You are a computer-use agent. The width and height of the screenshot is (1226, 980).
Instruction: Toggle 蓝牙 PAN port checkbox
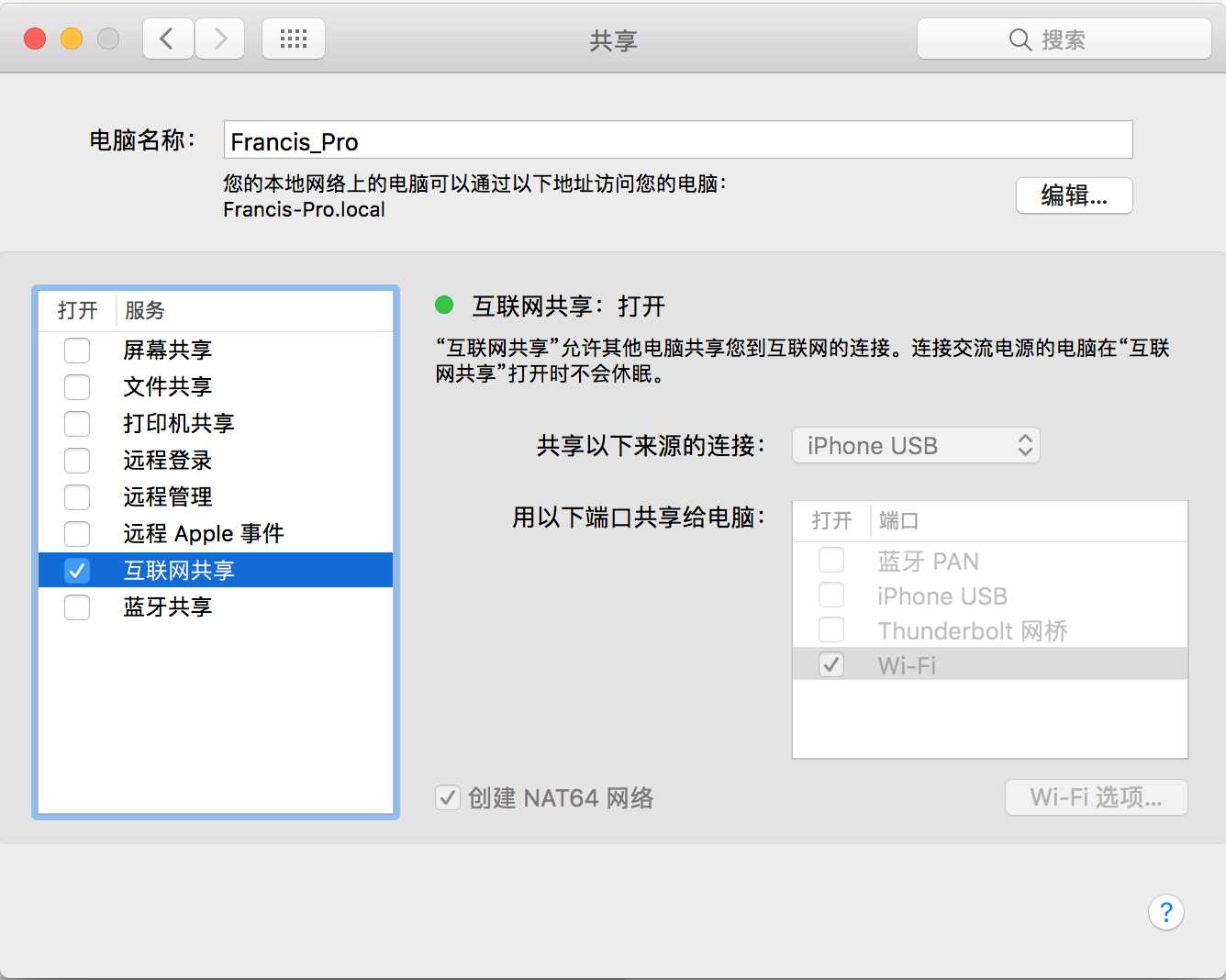[831, 560]
